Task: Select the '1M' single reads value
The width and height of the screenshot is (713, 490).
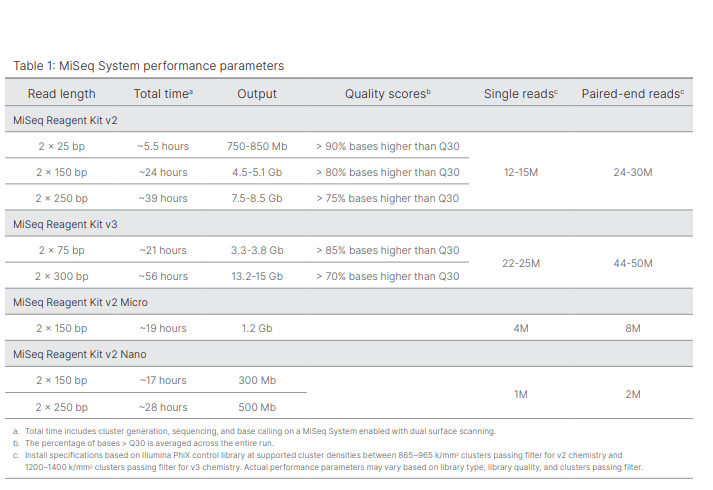Action: coord(521,394)
